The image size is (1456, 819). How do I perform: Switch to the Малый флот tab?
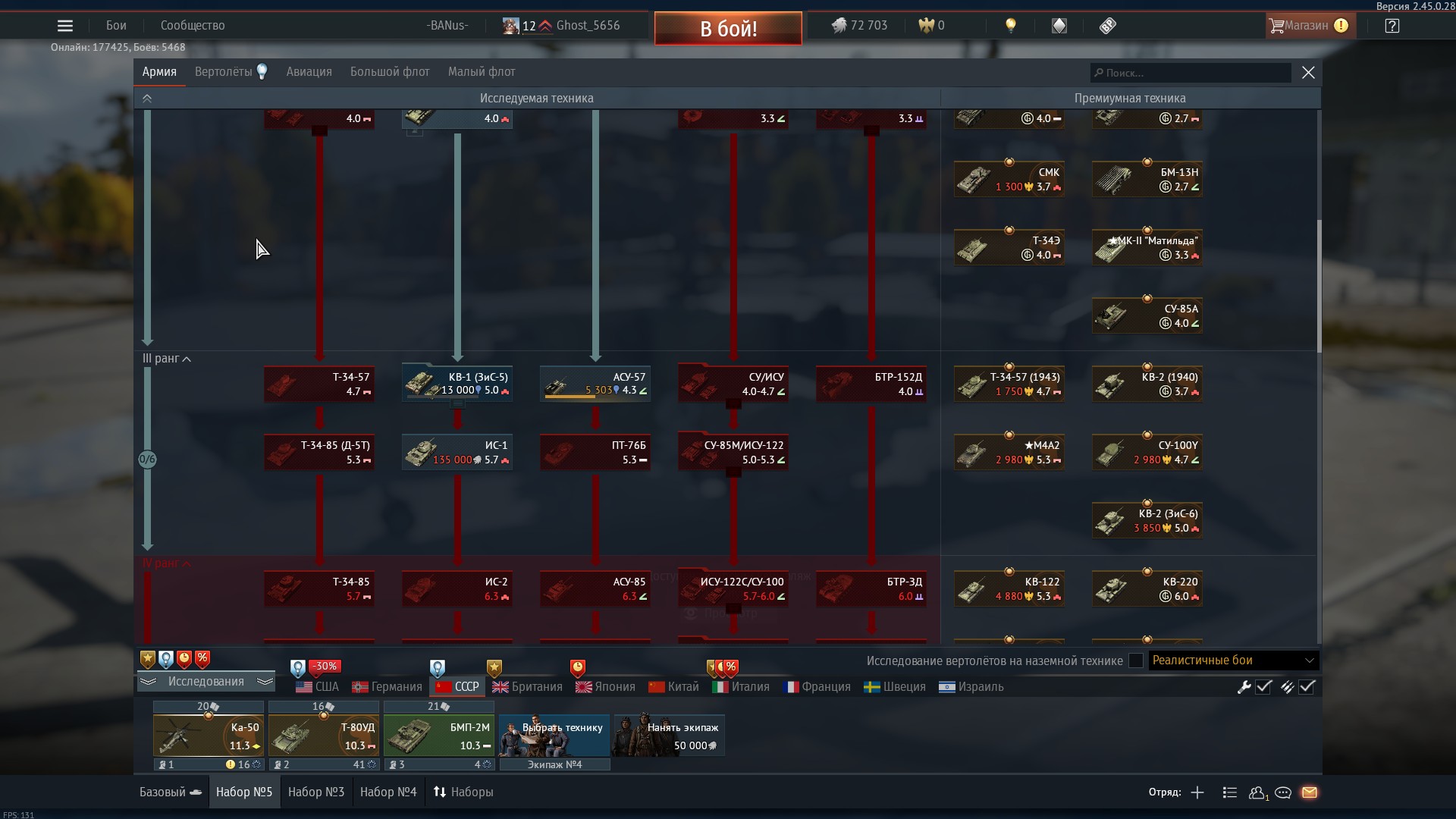tap(482, 72)
